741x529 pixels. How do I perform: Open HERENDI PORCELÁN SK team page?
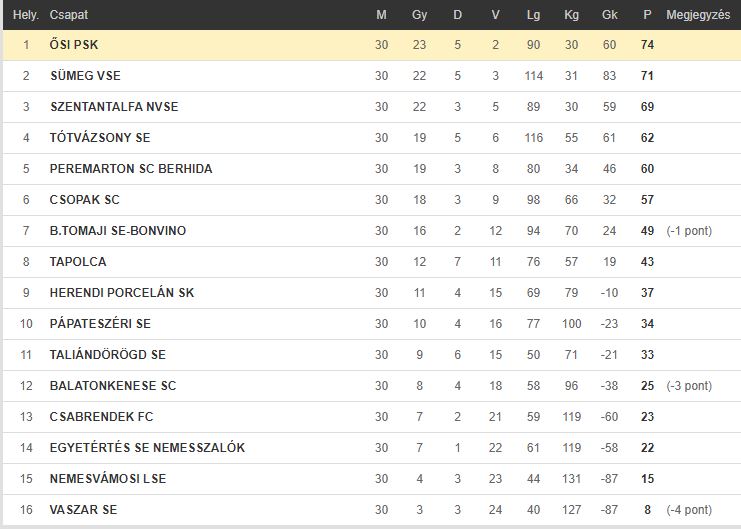122,293
